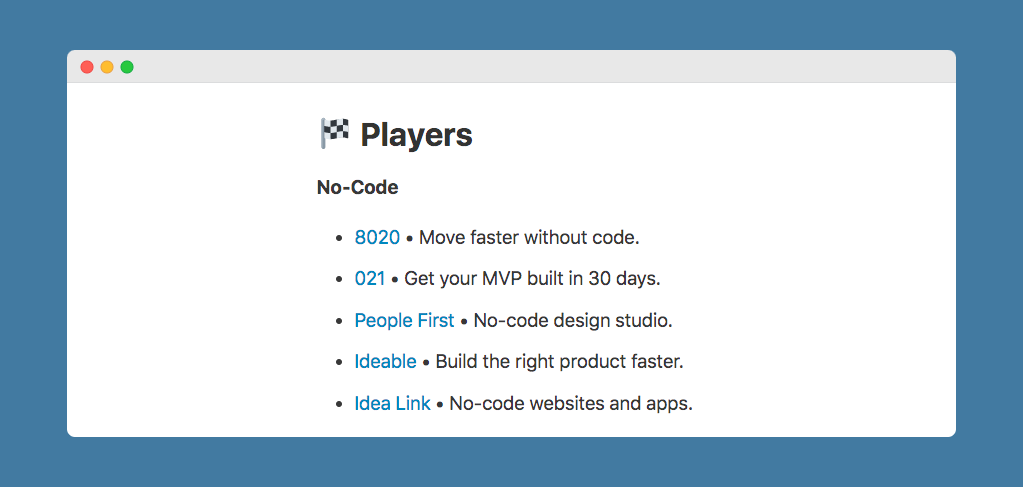Click text 'Move faster without code.'
Viewport: 1023px width, 487px height.
click(x=529, y=237)
